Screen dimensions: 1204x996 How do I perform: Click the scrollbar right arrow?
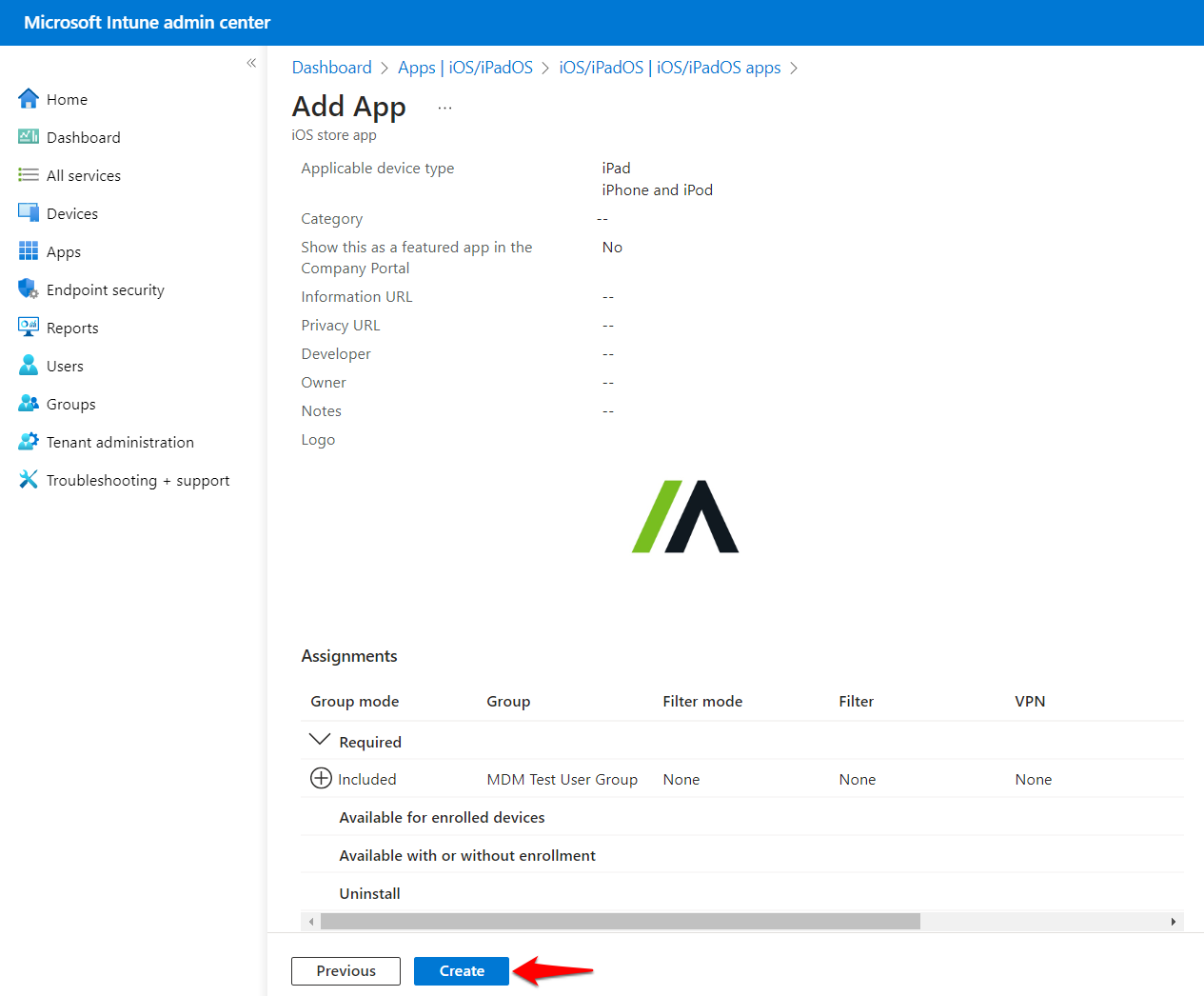1173,921
